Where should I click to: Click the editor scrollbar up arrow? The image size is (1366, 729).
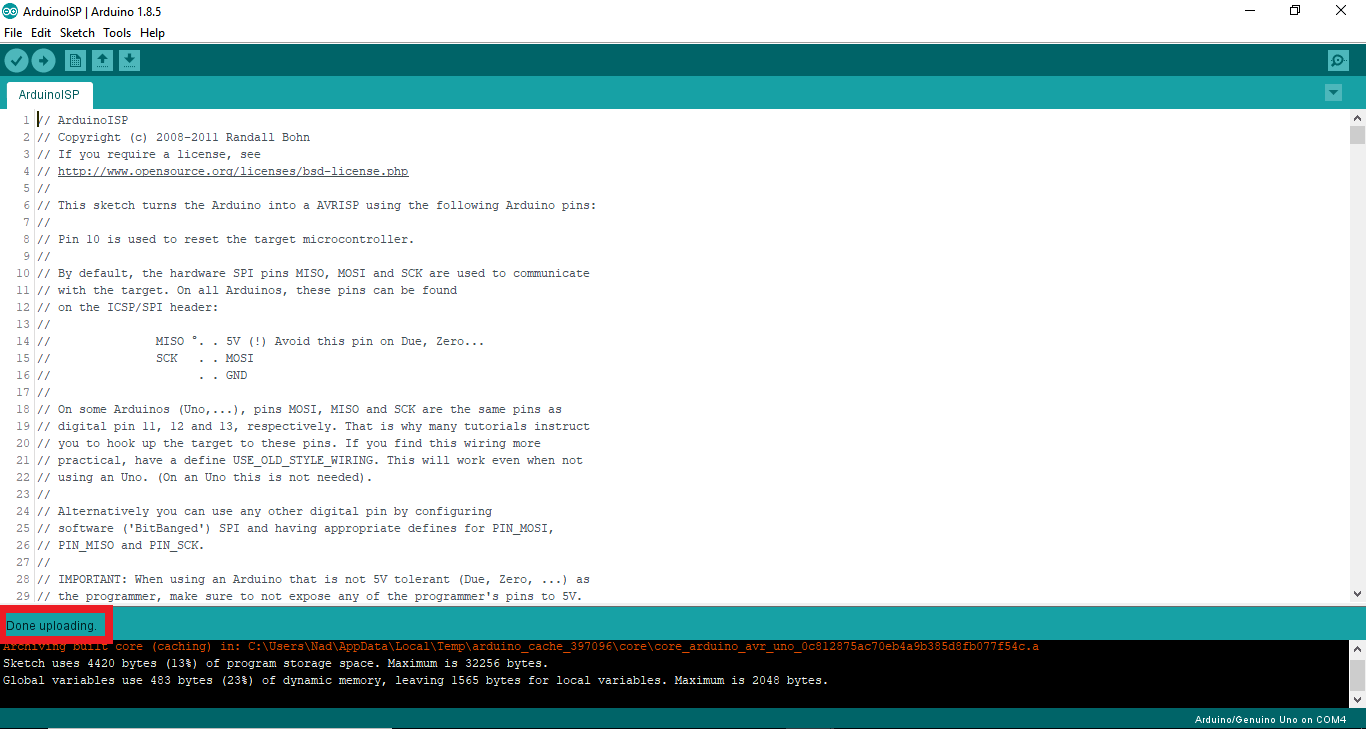point(1357,118)
